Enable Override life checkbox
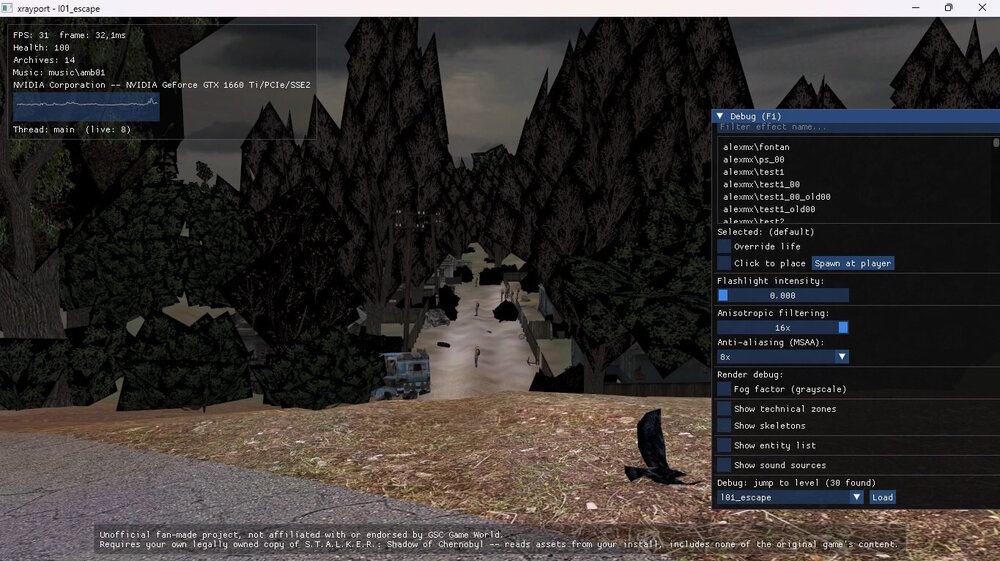This screenshot has width=1000, height=561. click(724, 246)
